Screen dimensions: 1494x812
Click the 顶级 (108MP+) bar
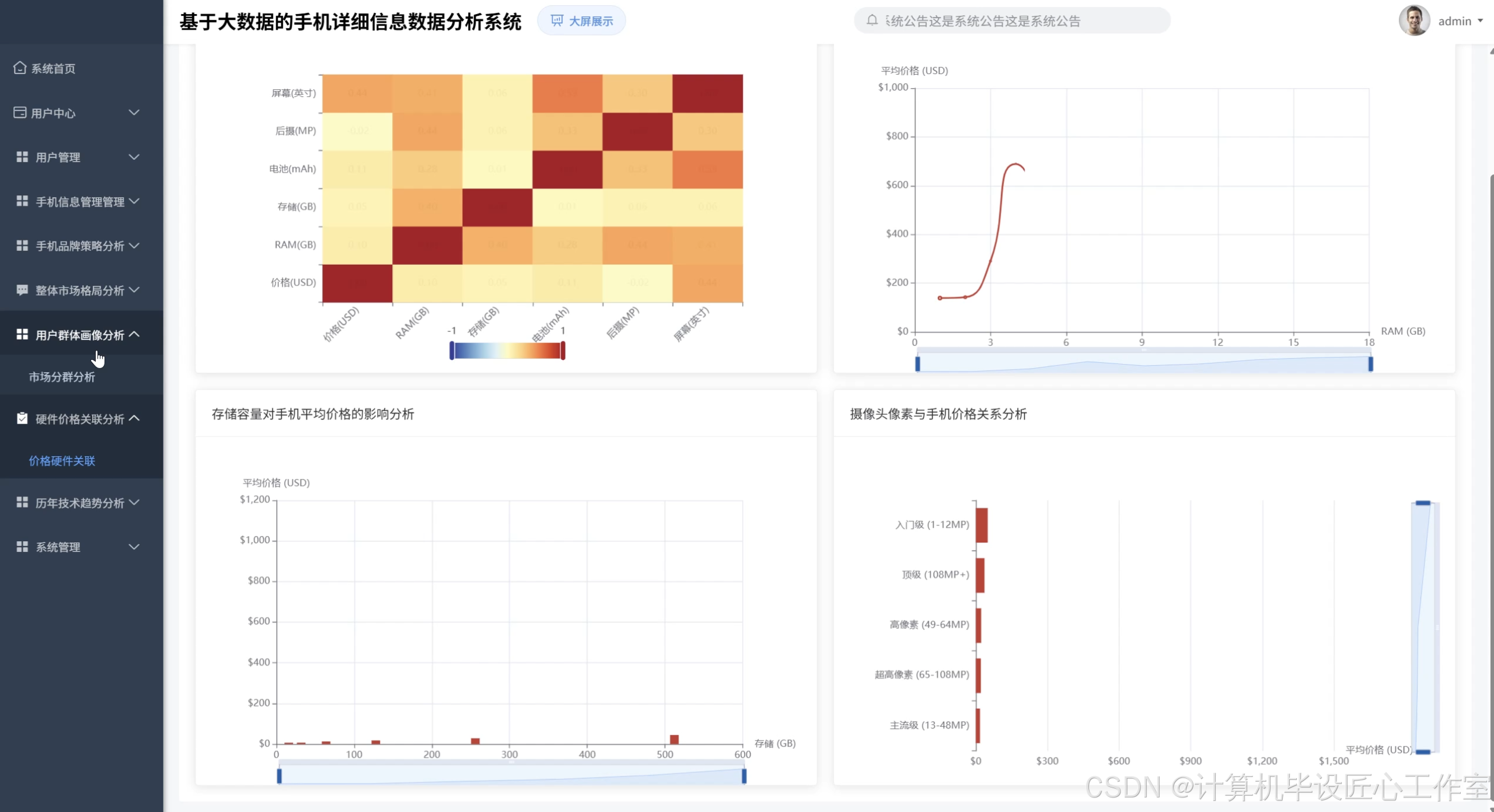pyautogui.click(x=980, y=575)
